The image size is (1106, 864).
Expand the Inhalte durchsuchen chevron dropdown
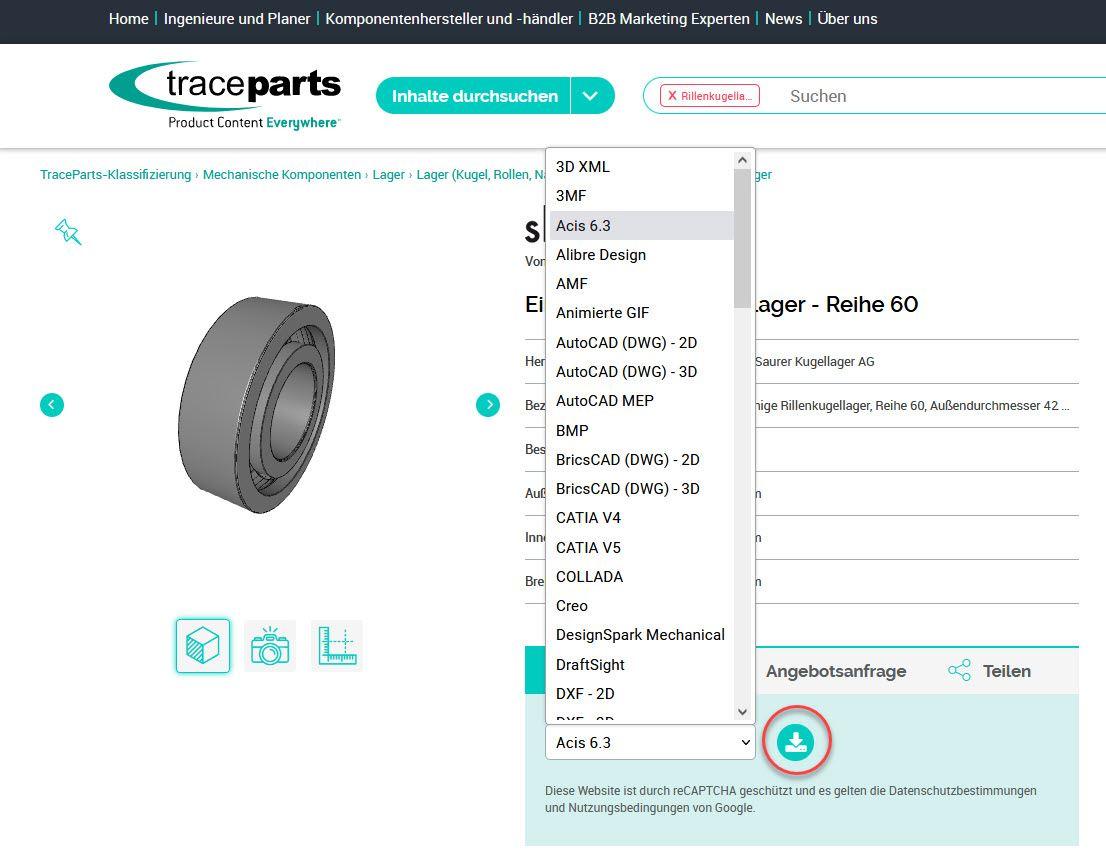coord(591,96)
